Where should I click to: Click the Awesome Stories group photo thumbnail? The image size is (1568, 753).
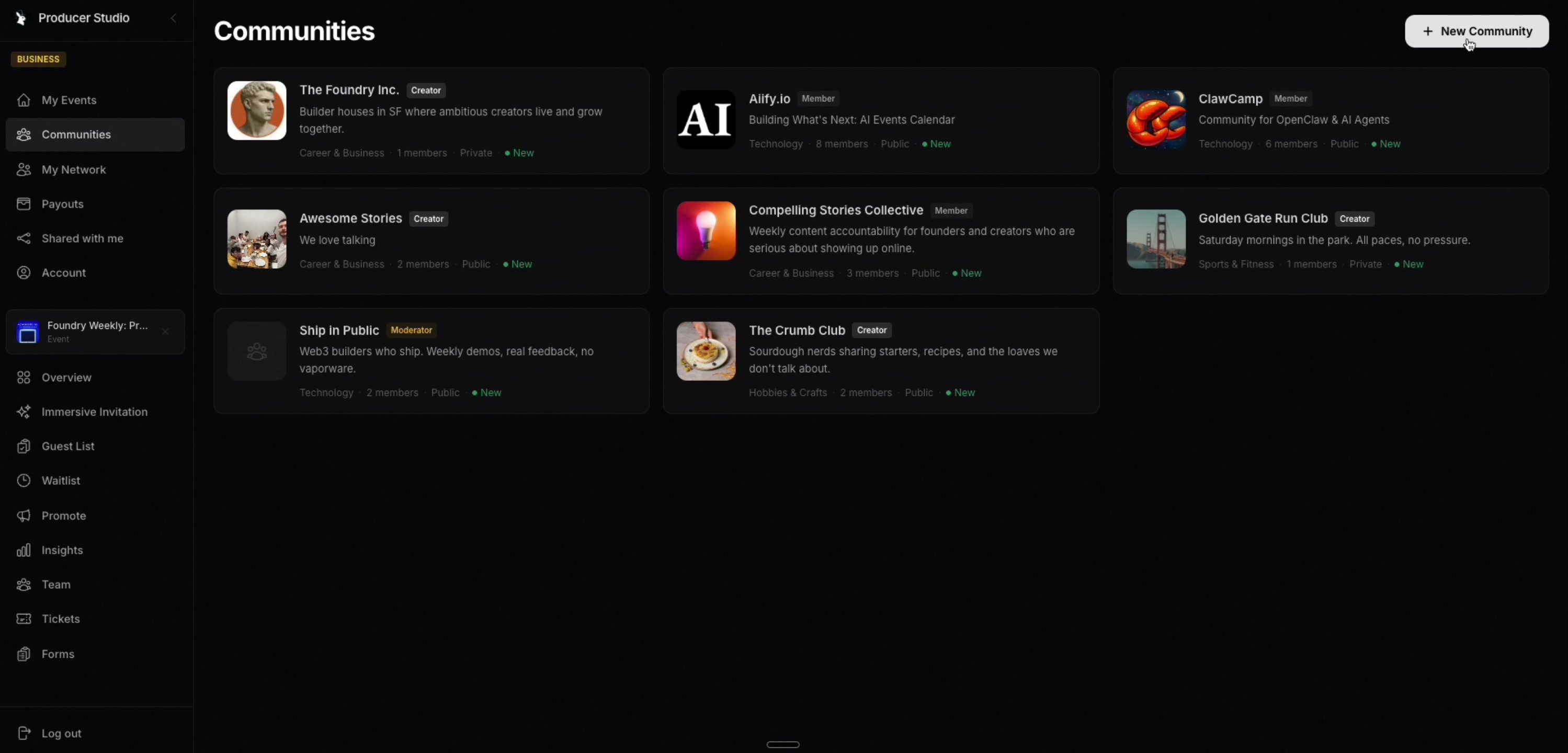tap(257, 239)
